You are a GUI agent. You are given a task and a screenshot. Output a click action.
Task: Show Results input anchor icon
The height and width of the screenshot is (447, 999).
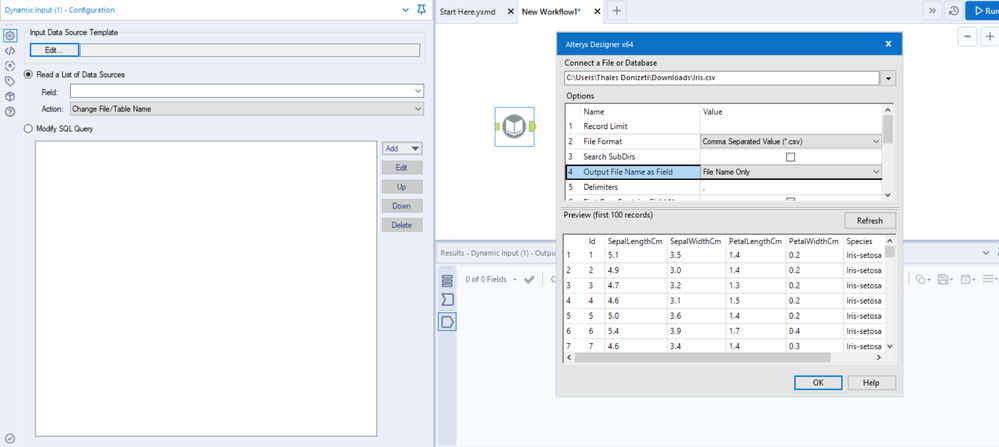(x=447, y=300)
